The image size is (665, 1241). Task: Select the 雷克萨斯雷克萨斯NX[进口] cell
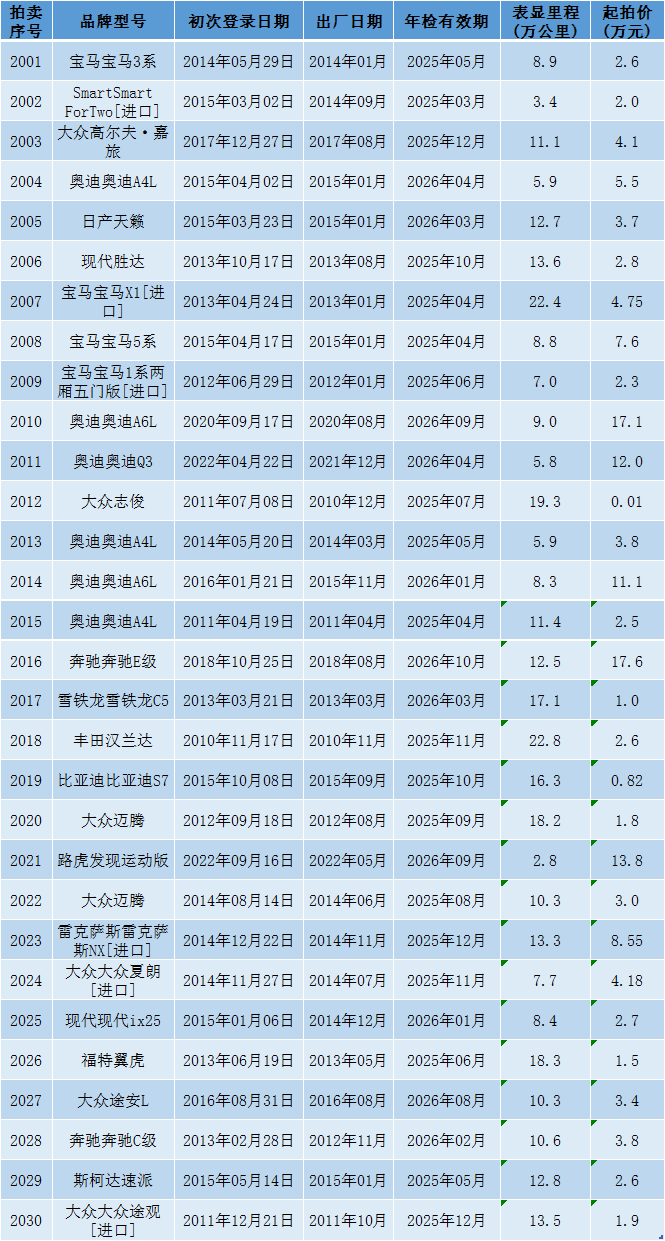pyautogui.click(x=113, y=940)
